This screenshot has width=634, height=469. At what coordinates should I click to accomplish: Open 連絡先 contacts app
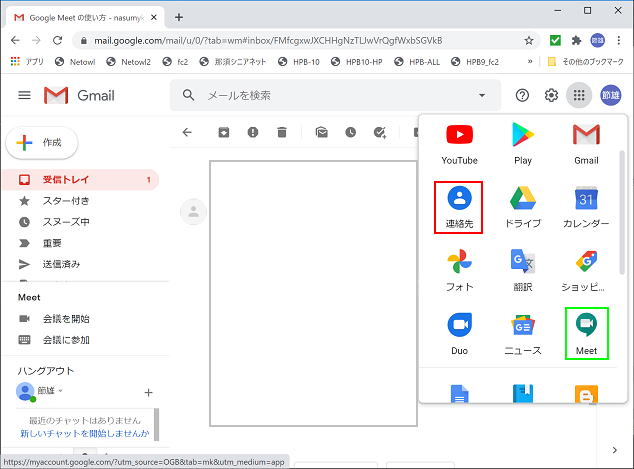click(459, 207)
